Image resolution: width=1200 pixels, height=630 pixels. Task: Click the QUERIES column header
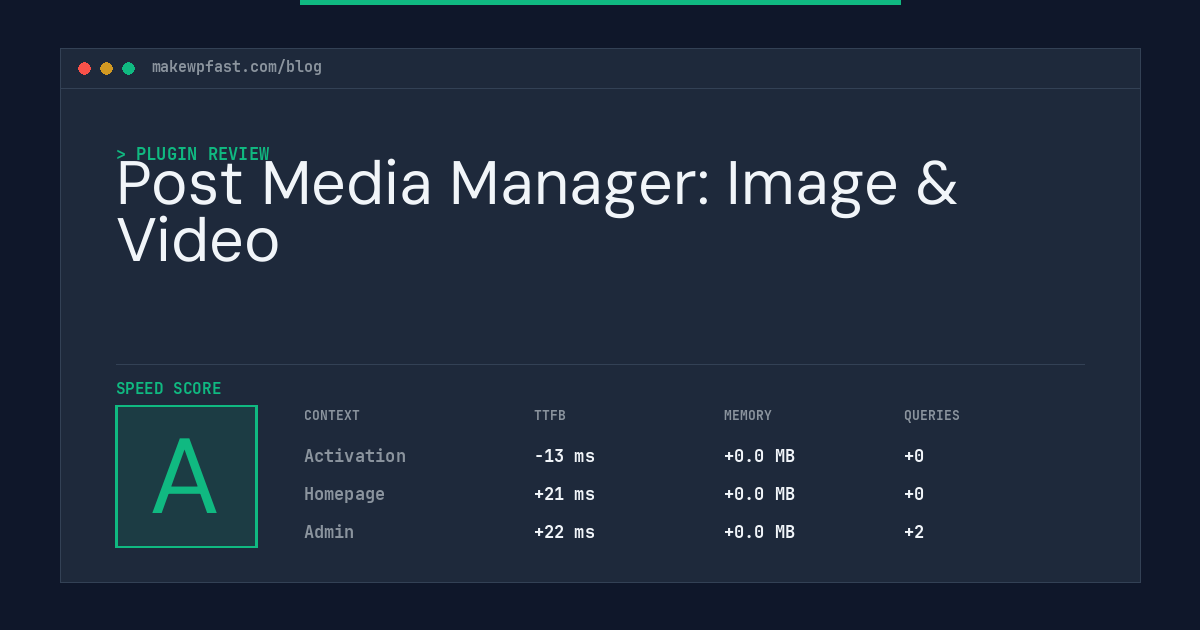[x=932, y=415]
